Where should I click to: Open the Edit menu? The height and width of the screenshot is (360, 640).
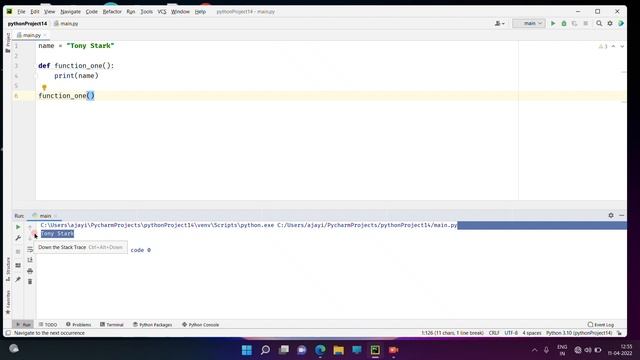35,12
